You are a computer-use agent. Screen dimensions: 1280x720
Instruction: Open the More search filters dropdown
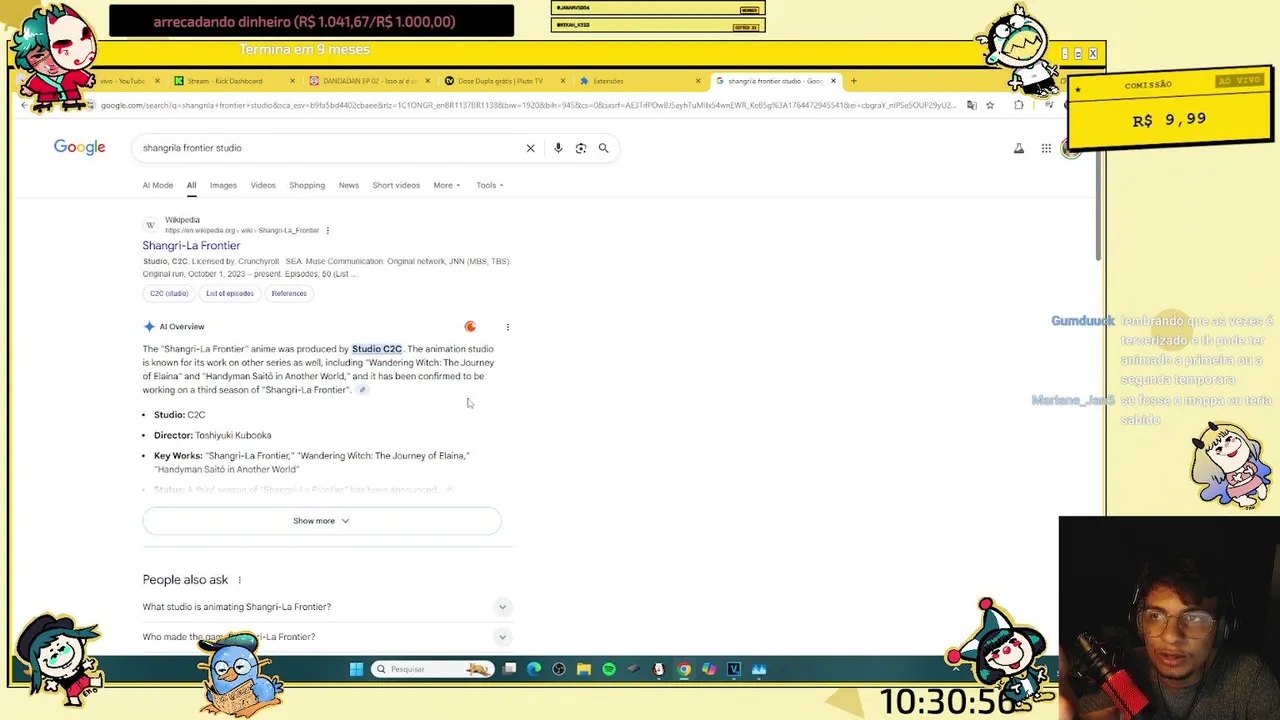click(x=447, y=185)
